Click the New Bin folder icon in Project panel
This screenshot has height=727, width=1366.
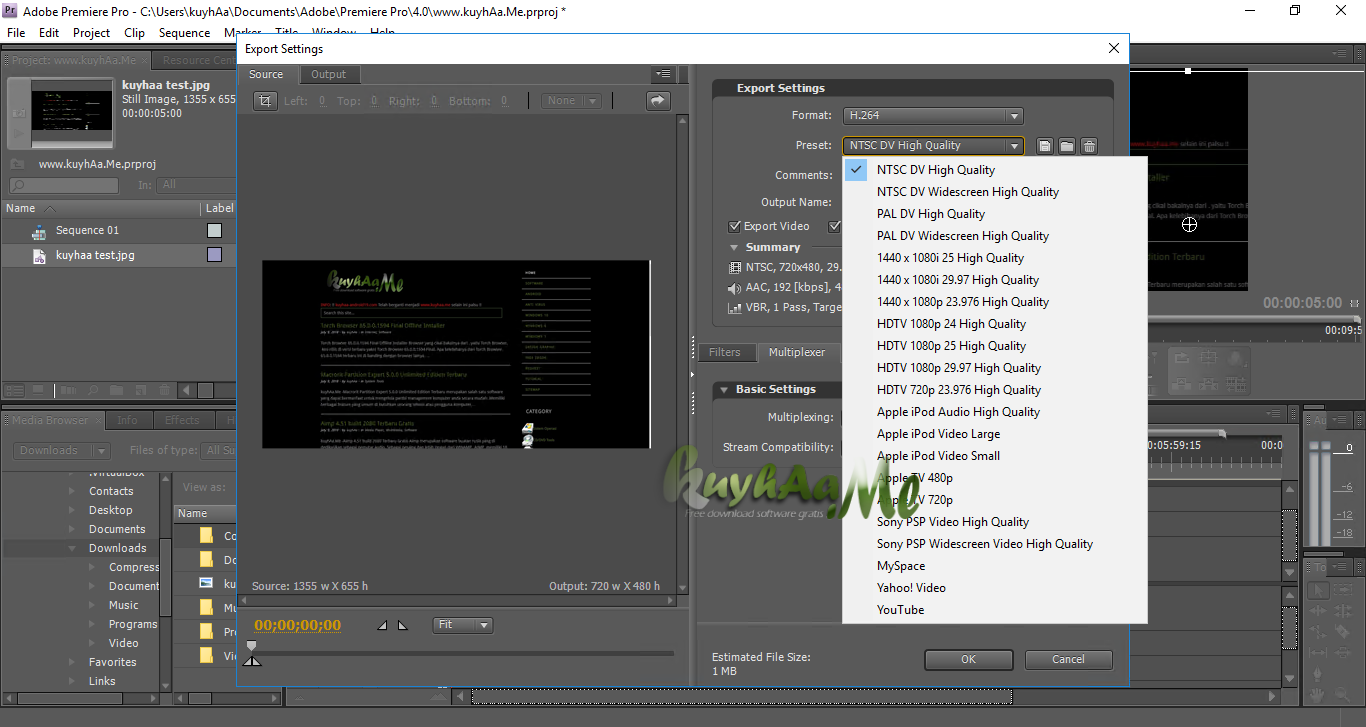(x=116, y=390)
